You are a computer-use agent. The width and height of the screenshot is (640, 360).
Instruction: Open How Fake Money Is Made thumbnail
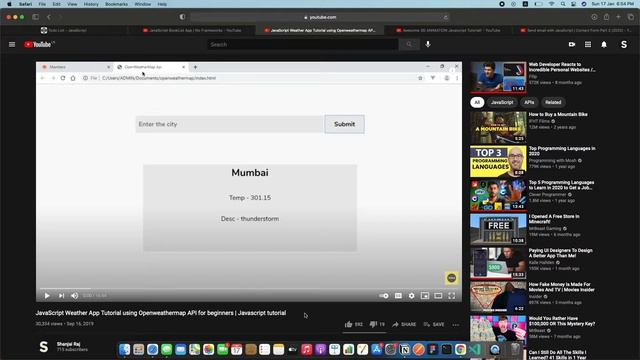point(498,297)
